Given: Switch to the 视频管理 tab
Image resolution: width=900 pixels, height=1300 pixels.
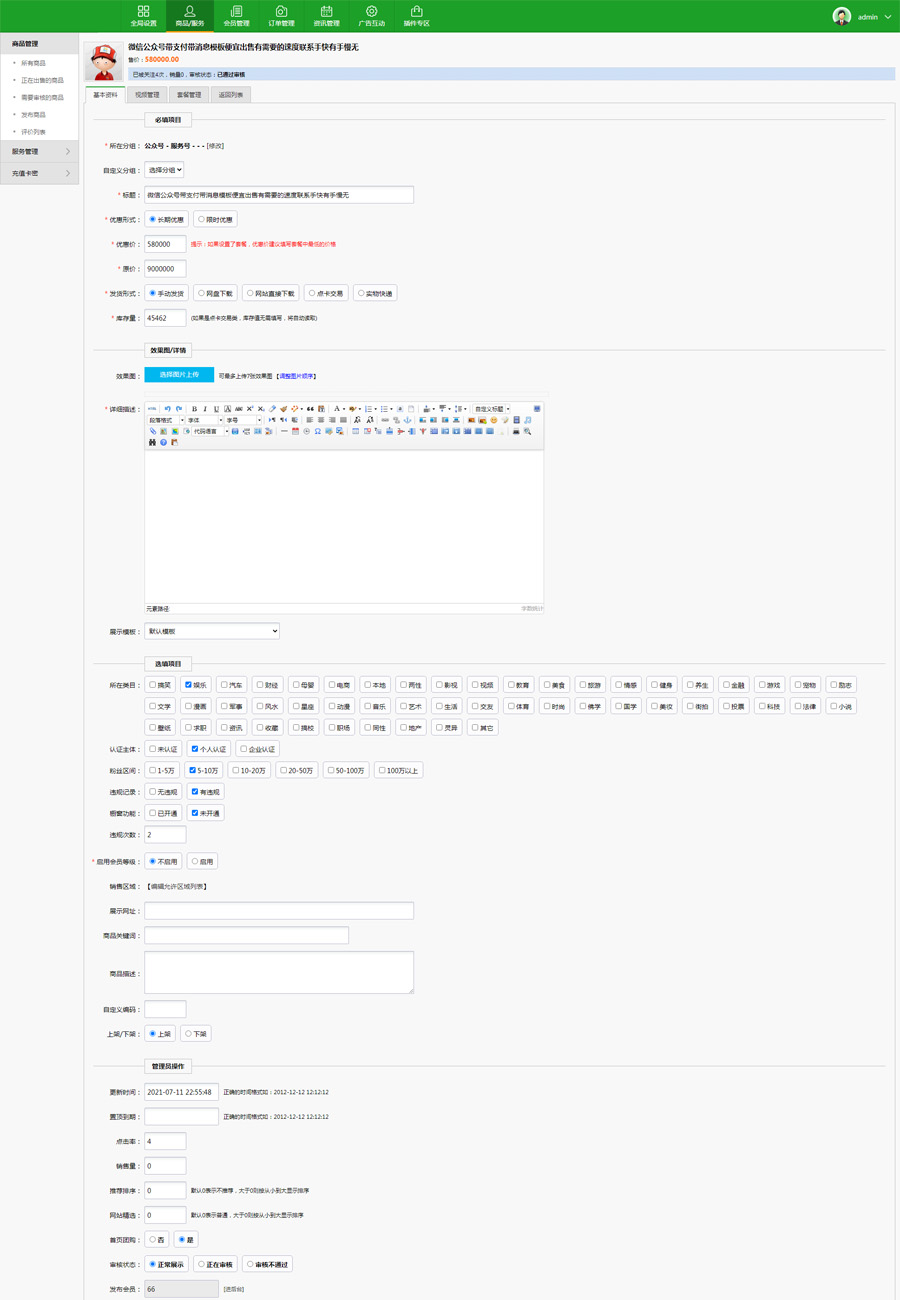Looking at the screenshot, I should 147,95.
